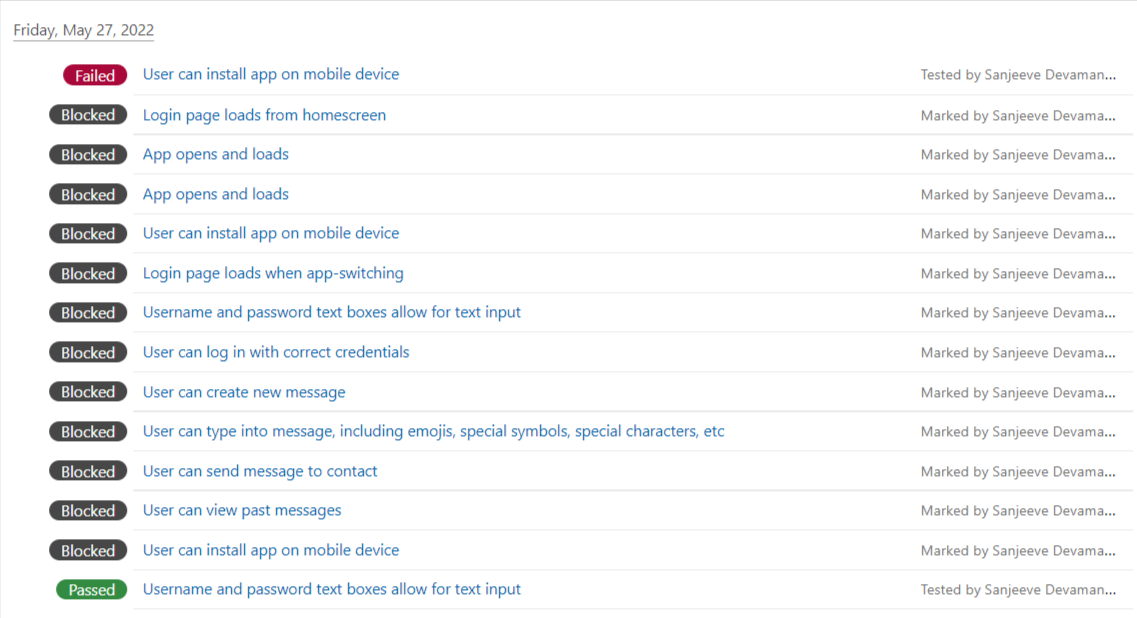
Task: Open "Login page loads when app-switching" test
Action: (273, 273)
